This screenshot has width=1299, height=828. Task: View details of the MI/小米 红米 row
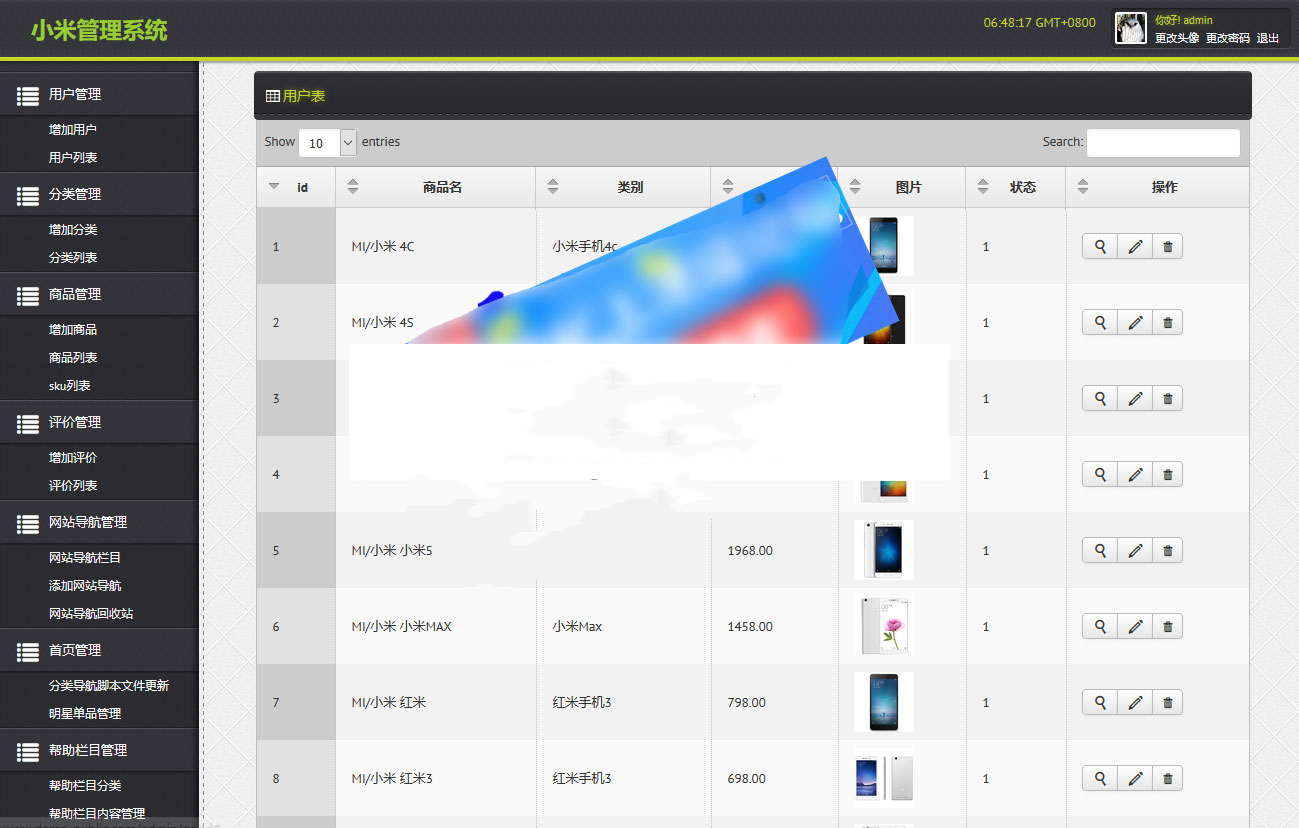pos(1100,702)
